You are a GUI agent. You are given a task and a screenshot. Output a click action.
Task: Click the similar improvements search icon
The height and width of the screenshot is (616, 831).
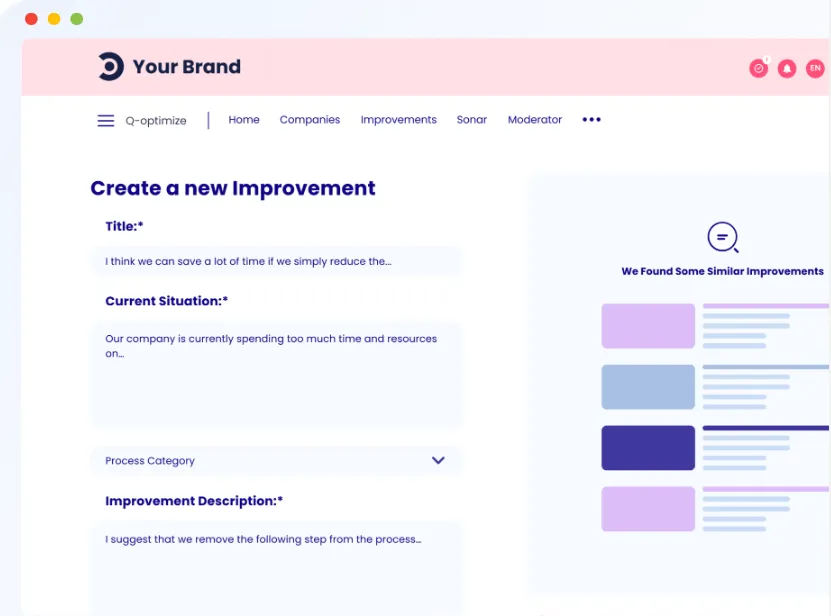[723, 237]
